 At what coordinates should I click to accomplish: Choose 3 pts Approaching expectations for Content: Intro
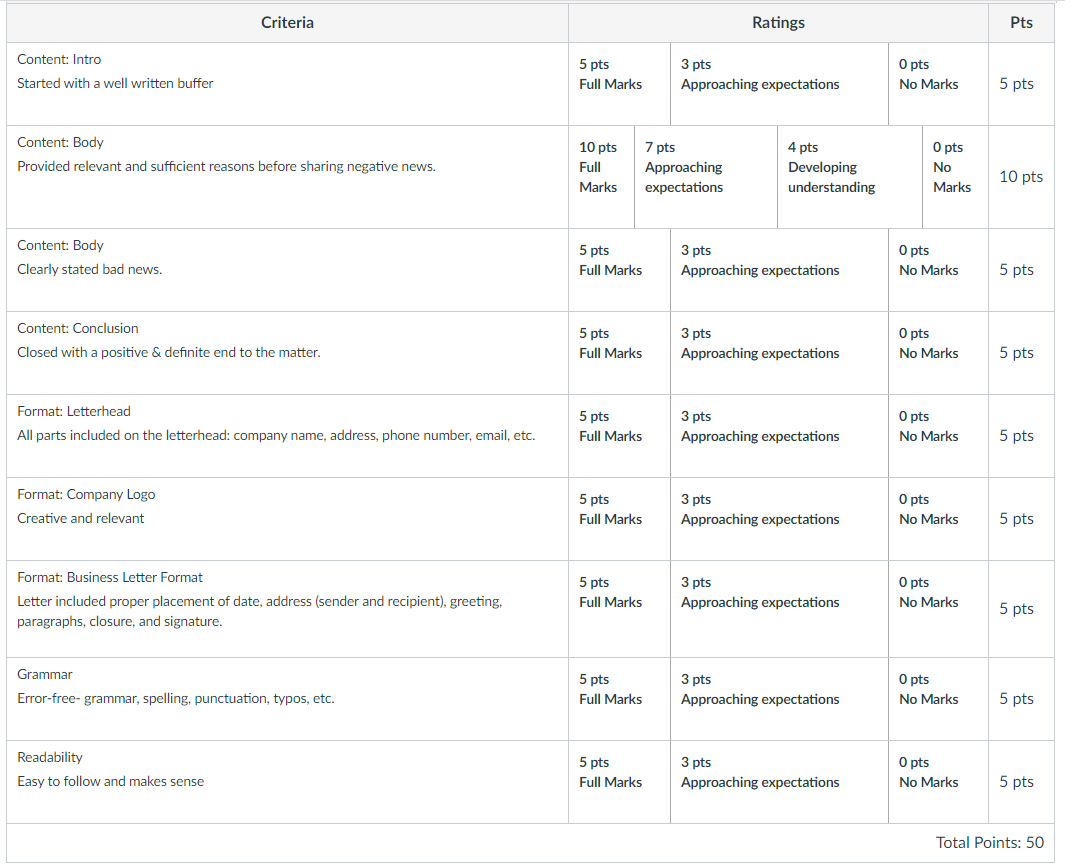click(x=779, y=84)
